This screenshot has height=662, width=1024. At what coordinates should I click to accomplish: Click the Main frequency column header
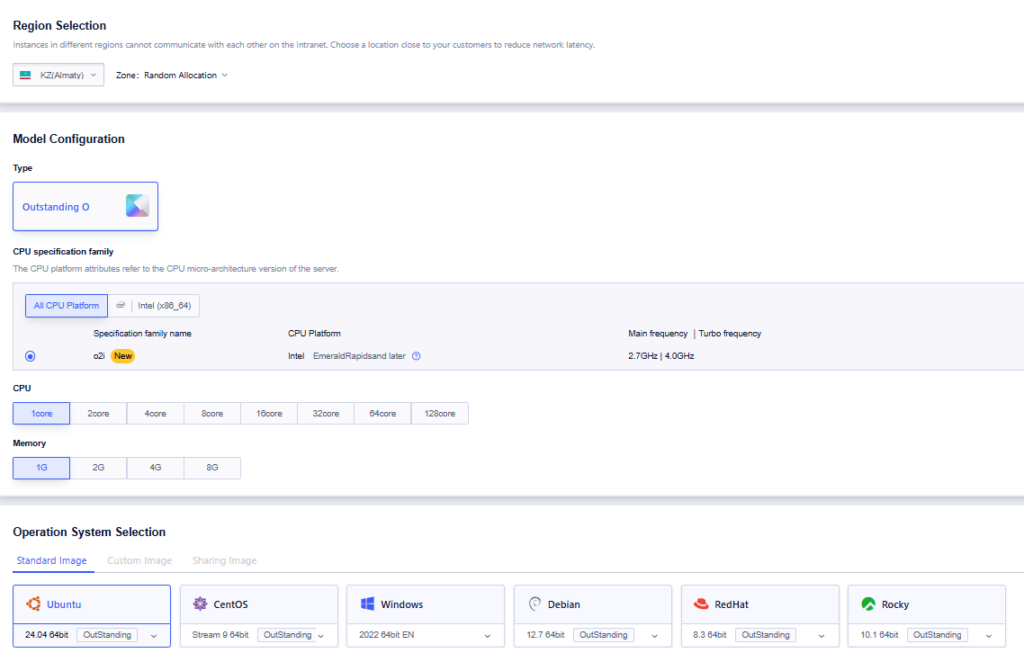(658, 333)
